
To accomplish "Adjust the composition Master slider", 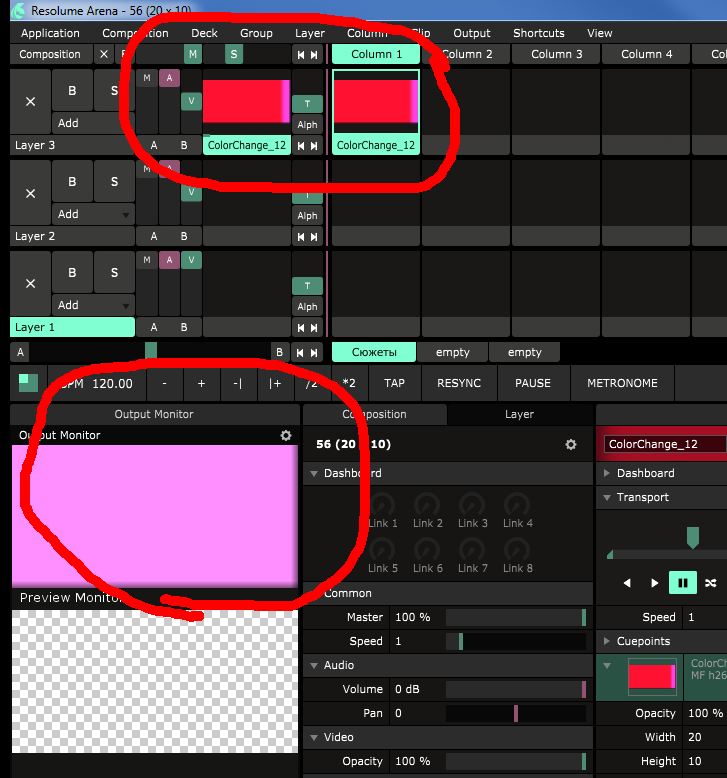I will (x=514, y=617).
